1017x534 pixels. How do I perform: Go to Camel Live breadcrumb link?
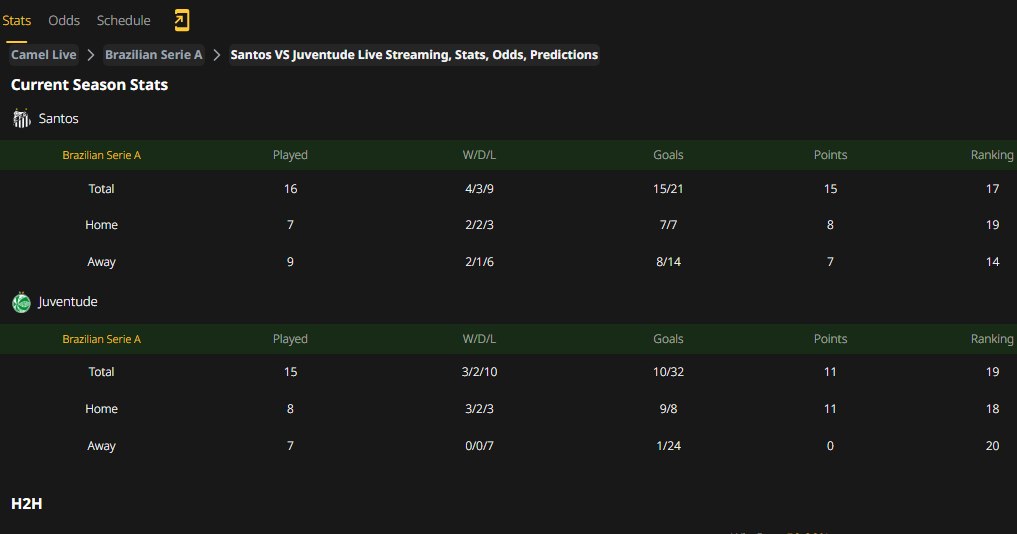(43, 55)
